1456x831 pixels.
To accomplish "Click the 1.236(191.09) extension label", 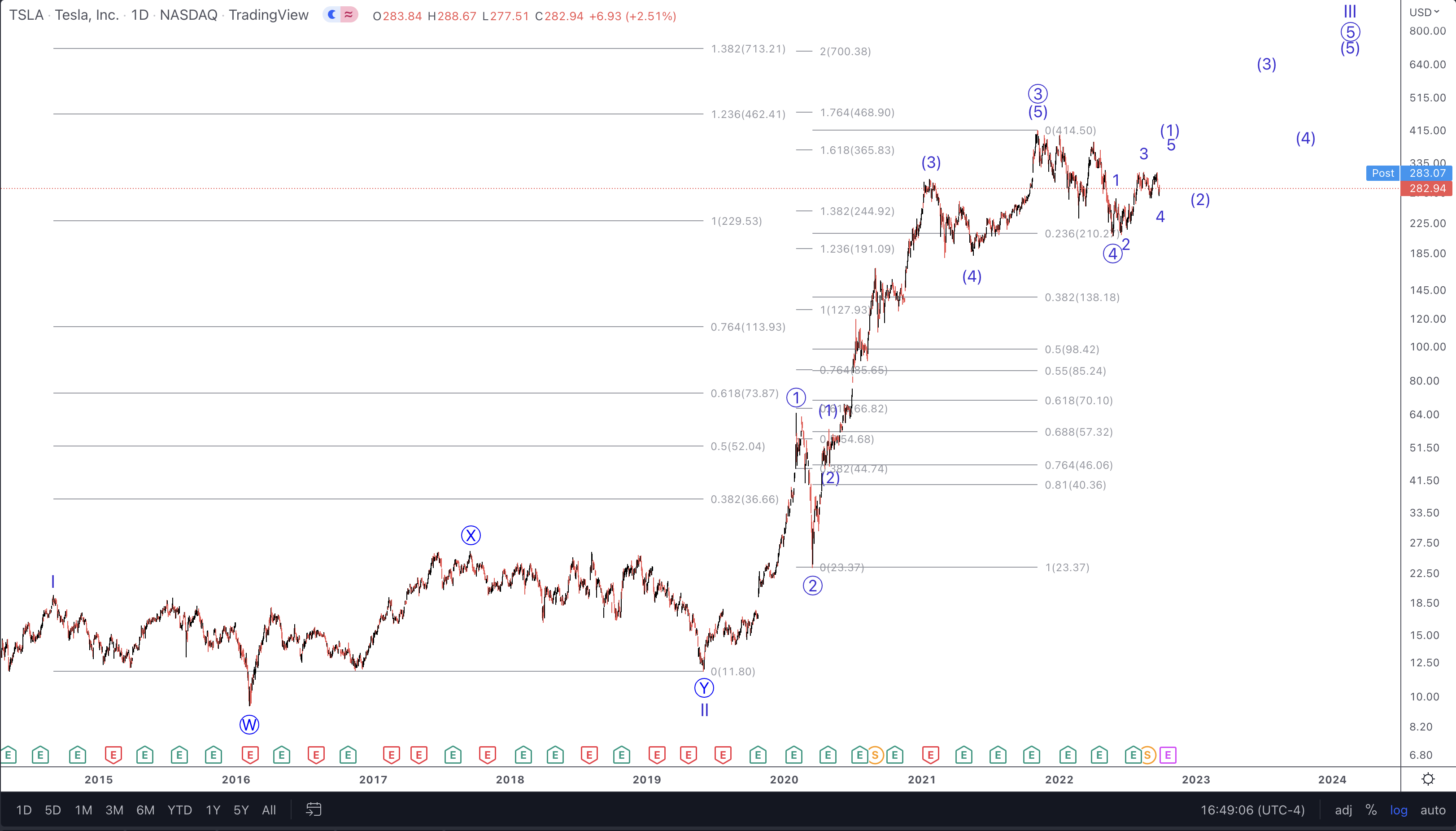I will [857, 249].
